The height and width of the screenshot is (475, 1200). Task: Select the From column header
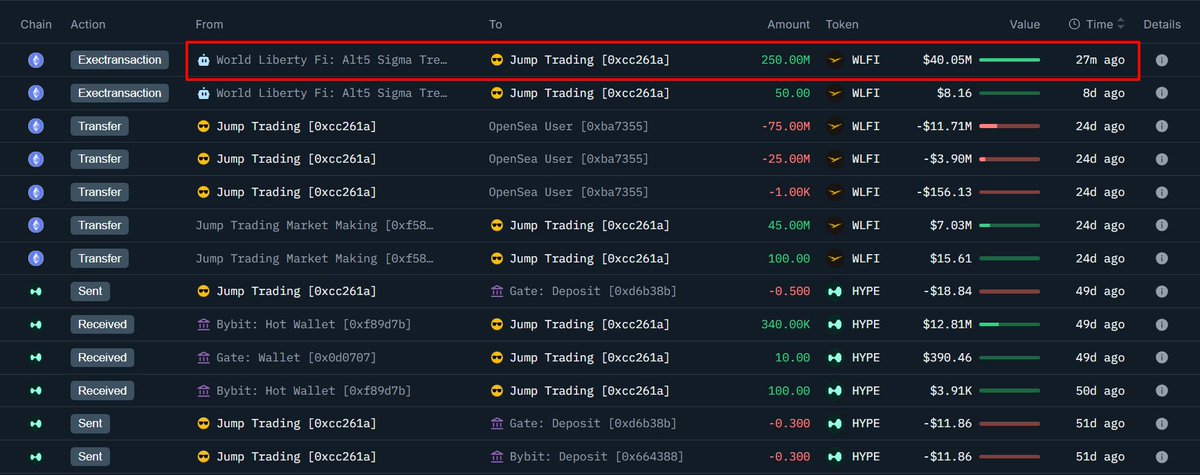210,24
